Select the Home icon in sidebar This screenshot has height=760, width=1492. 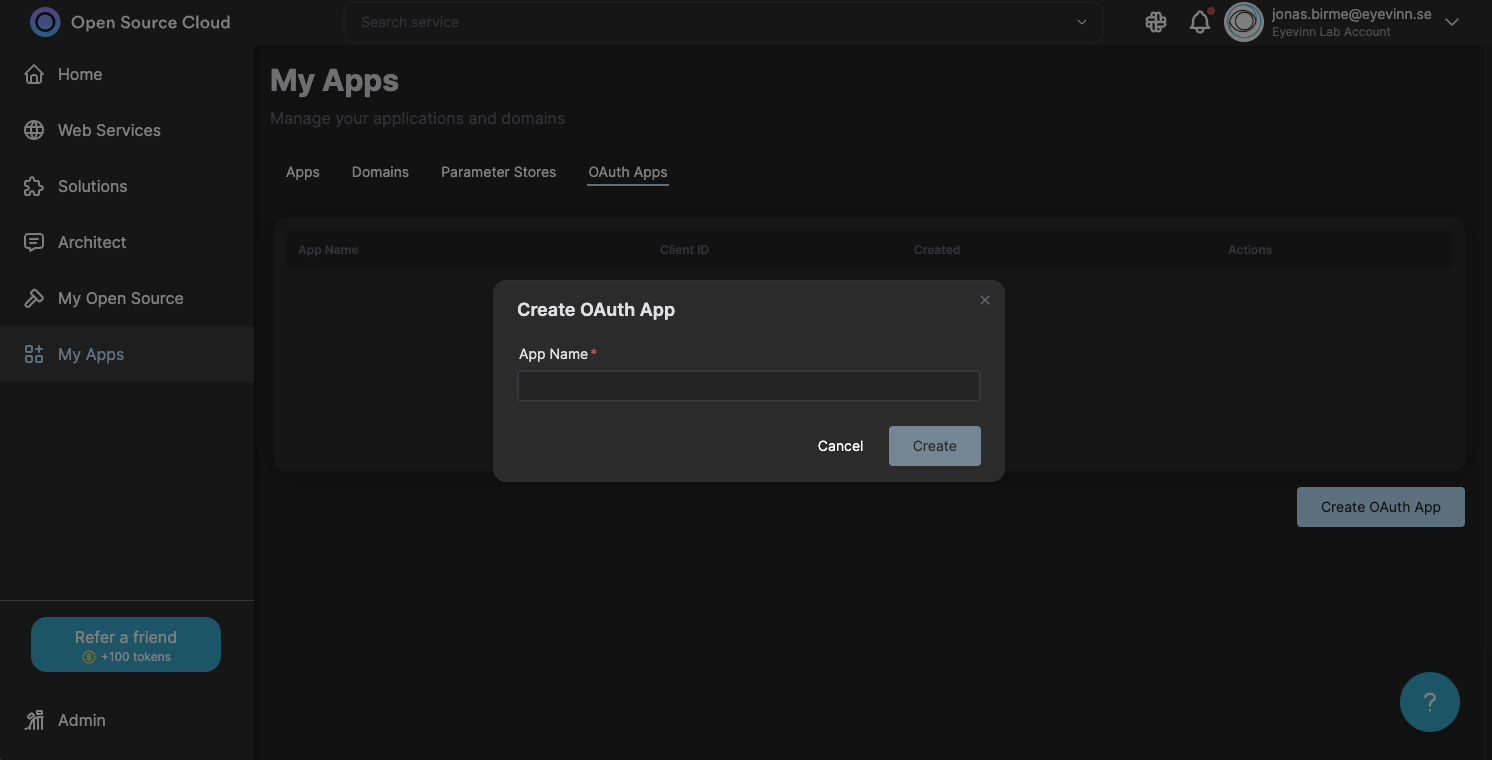click(35, 73)
